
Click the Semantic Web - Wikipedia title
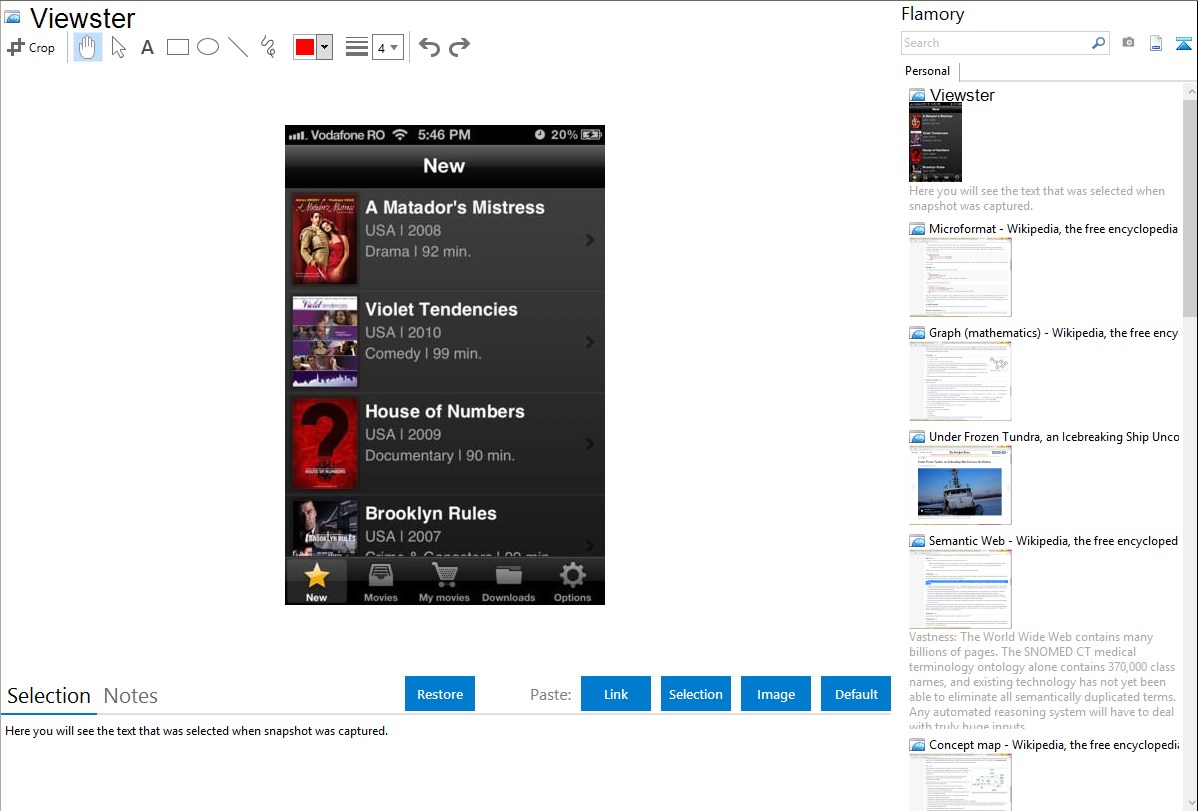coord(1053,541)
